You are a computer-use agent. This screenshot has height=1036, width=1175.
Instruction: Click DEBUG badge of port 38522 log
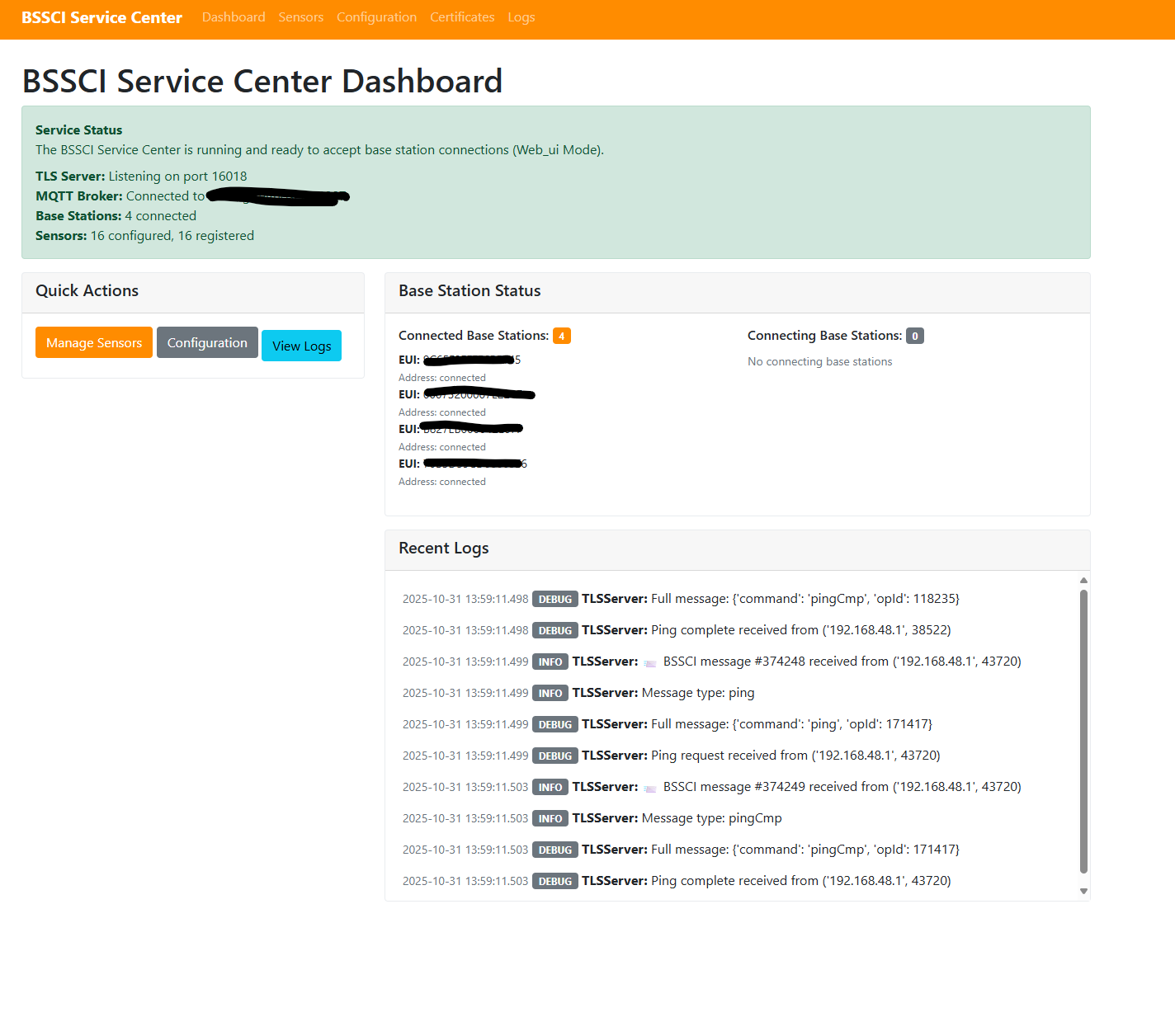[555, 630]
